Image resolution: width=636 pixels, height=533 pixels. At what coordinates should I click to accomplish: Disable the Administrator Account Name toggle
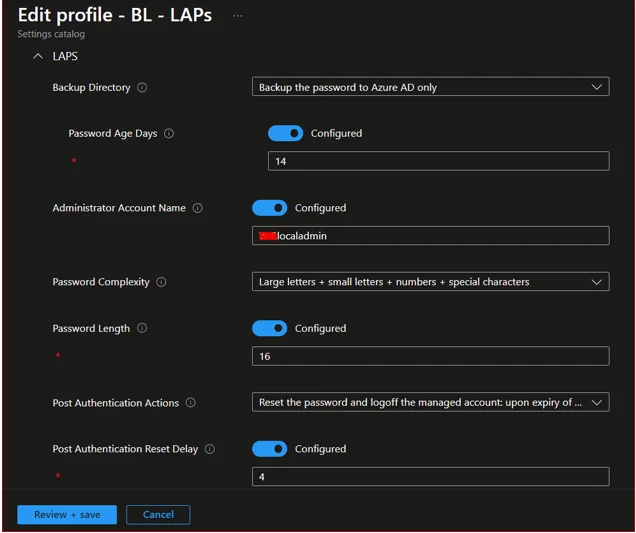tap(269, 208)
